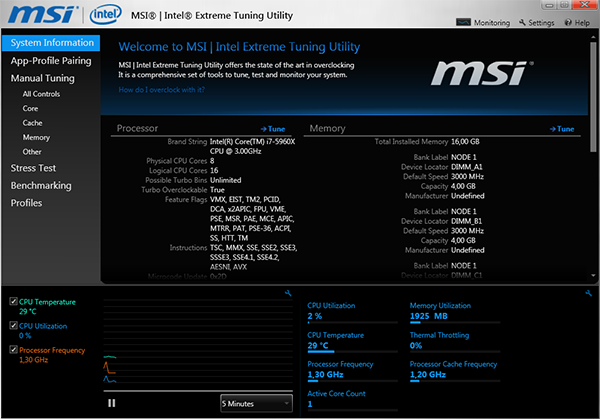Open App-Profile Pairing section
The width and height of the screenshot is (600, 419).
[x=51, y=61]
